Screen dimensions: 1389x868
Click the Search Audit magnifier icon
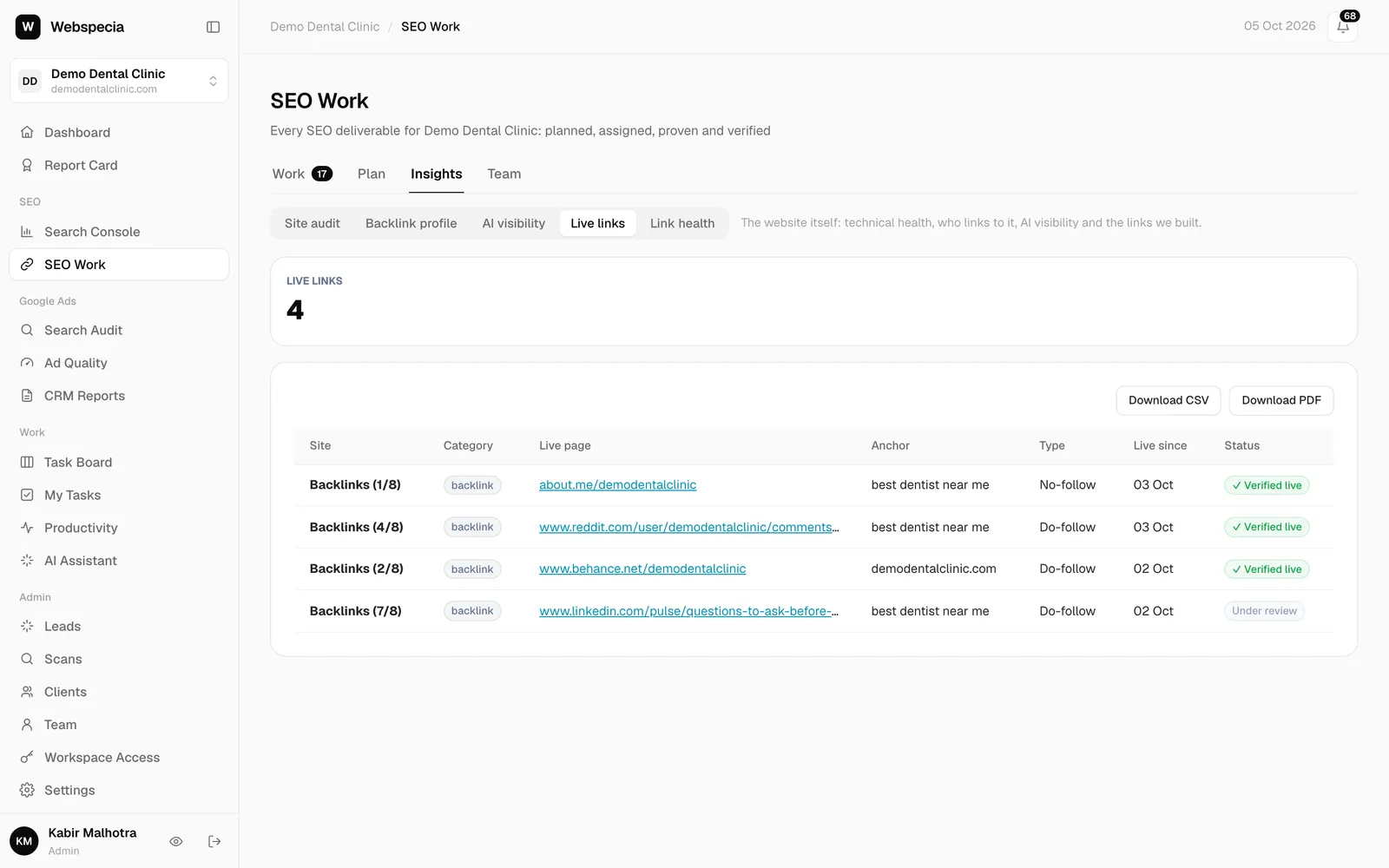click(27, 331)
